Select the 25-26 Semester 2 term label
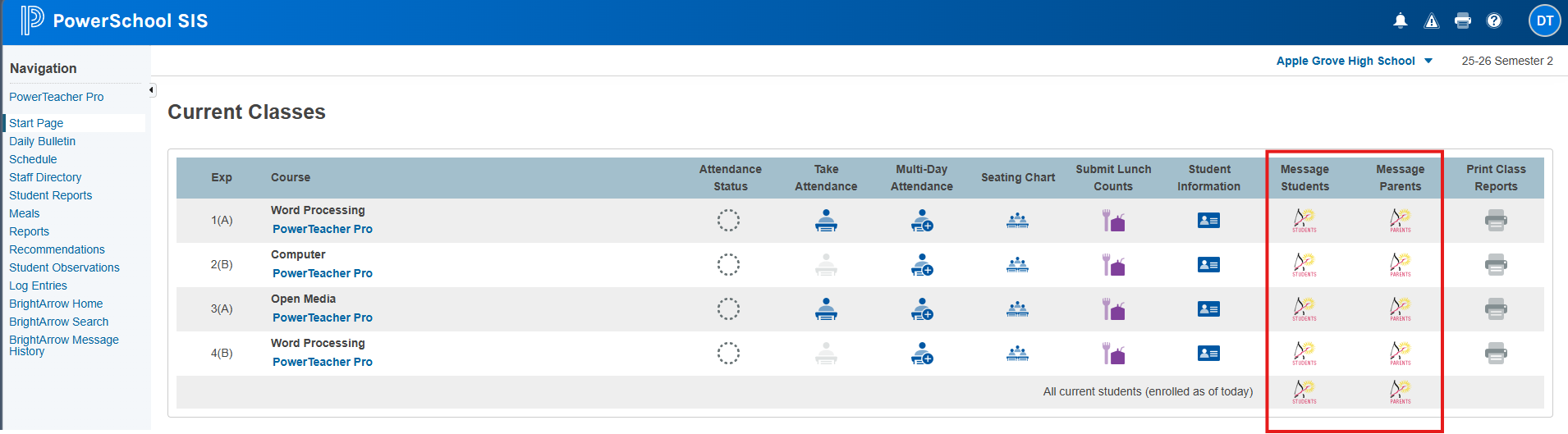The height and width of the screenshot is (434, 1568). (1507, 61)
